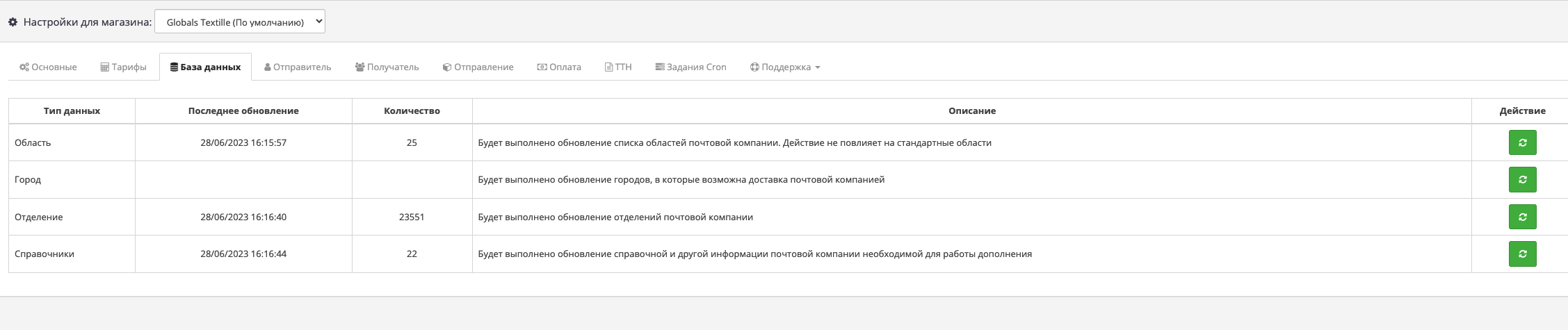Select the ТТН tab
This screenshot has width=1568, height=330.
click(x=618, y=67)
